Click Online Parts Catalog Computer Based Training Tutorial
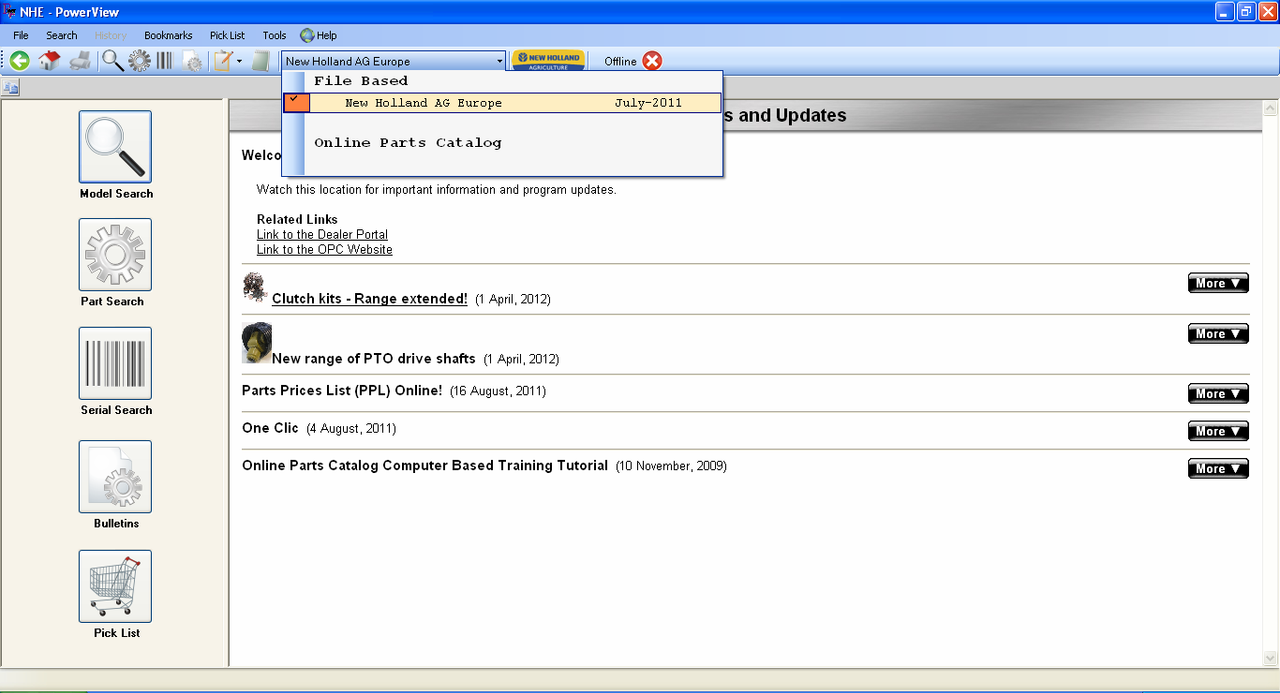1280x693 pixels. pos(425,465)
